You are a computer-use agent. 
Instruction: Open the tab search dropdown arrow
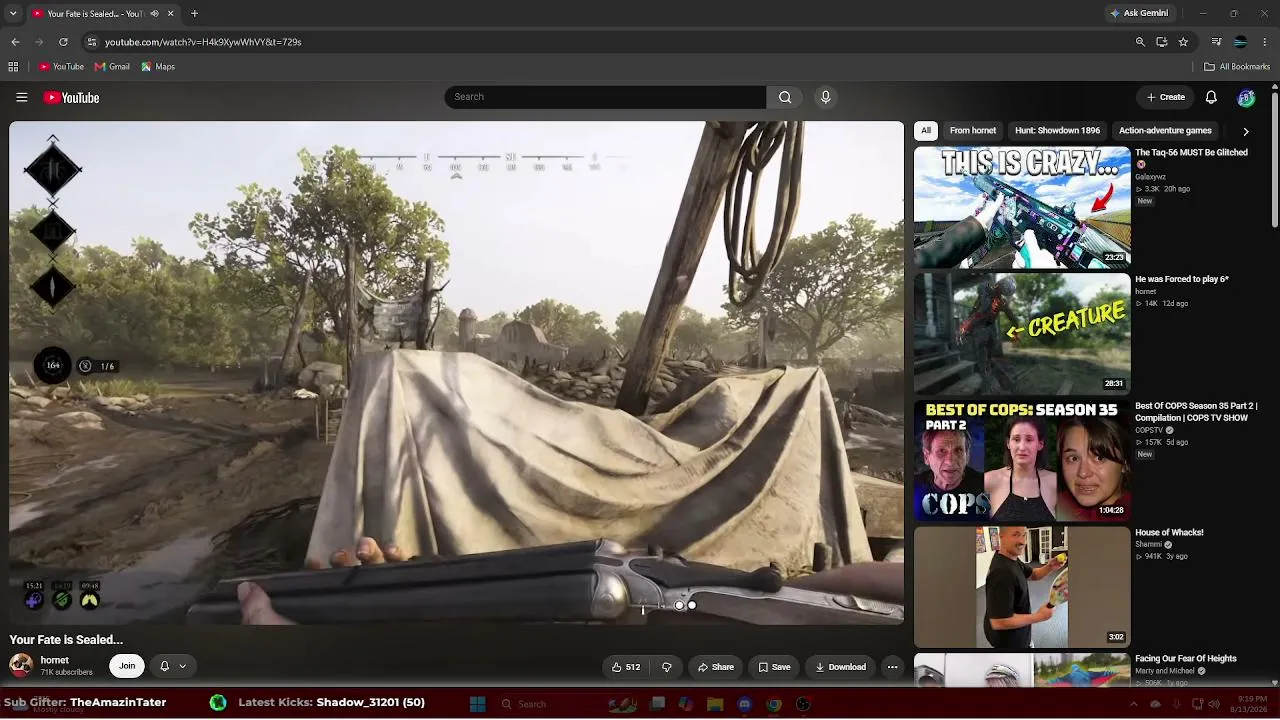13,14
